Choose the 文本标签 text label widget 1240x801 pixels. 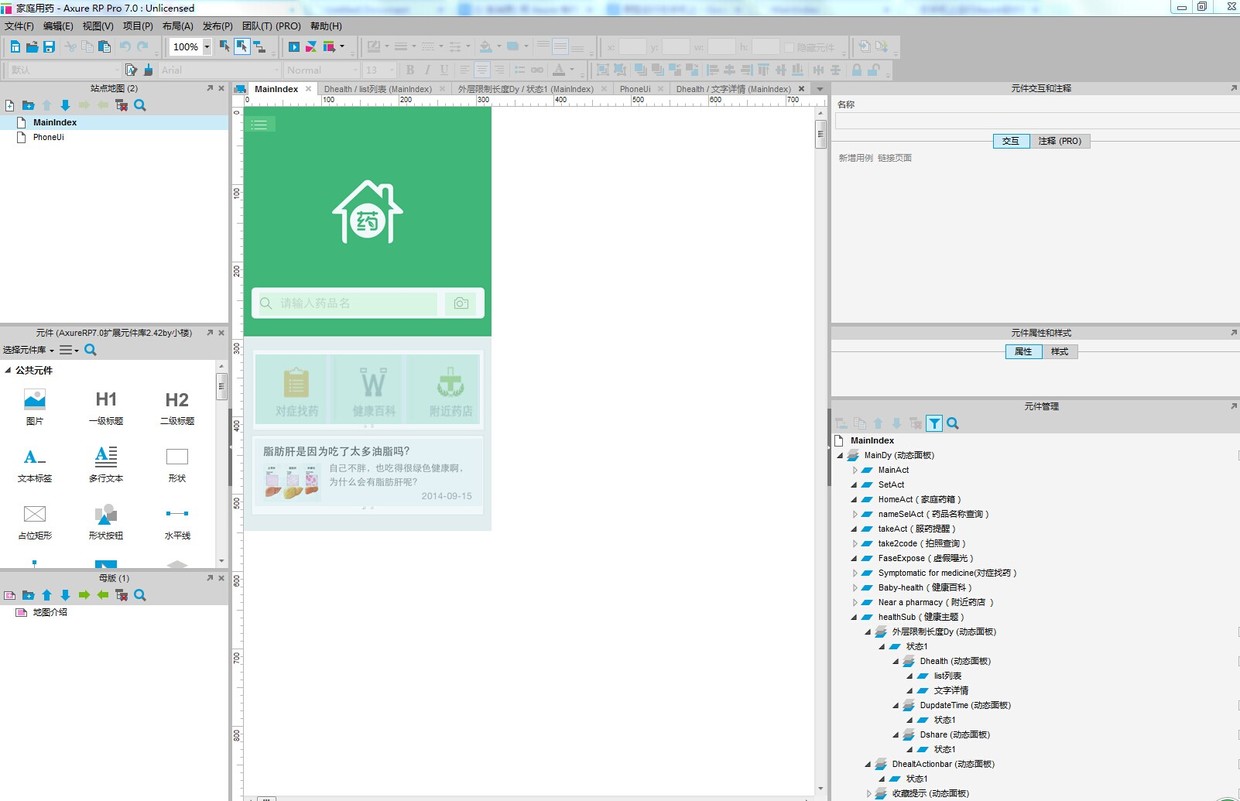pos(35,465)
